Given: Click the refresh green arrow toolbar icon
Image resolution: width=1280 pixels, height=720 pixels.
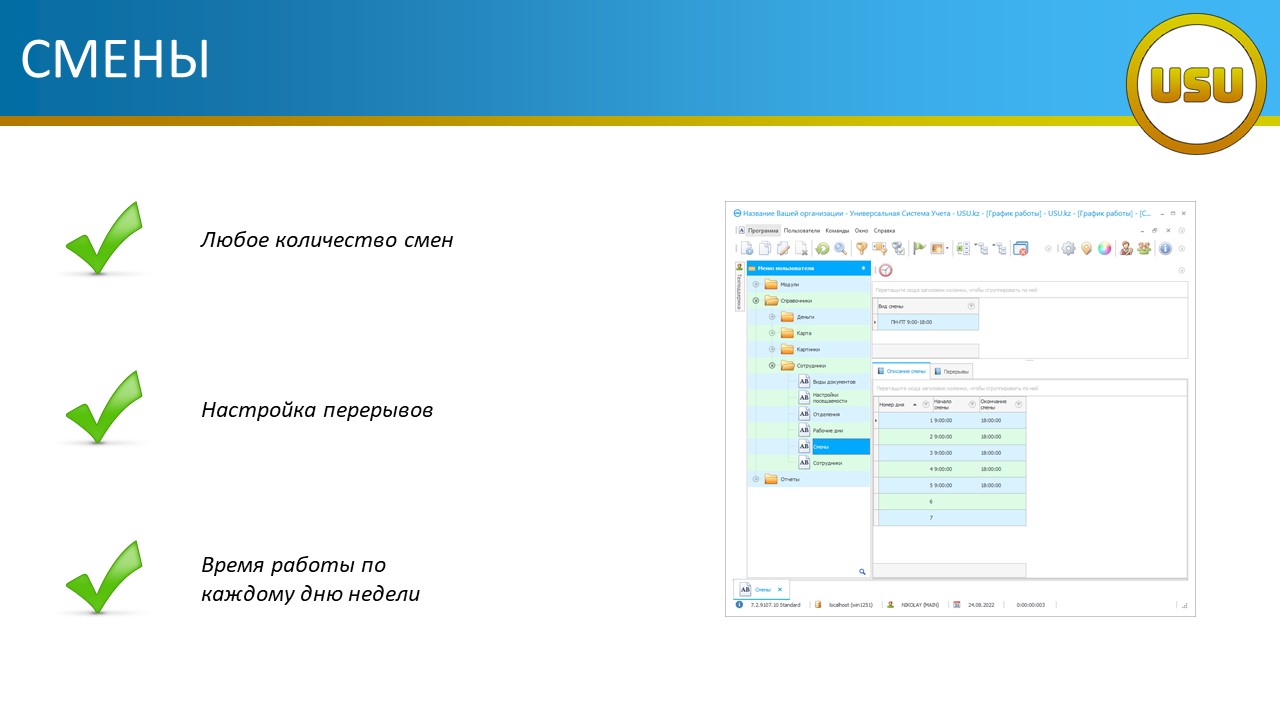Looking at the screenshot, I should pyautogui.click(x=822, y=249).
